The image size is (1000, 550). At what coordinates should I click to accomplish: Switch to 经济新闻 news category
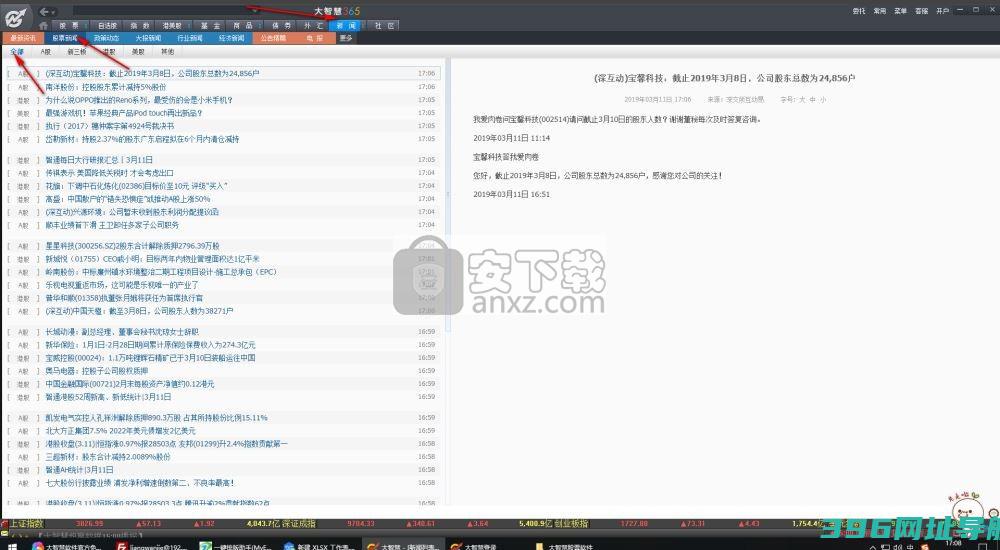[232, 38]
